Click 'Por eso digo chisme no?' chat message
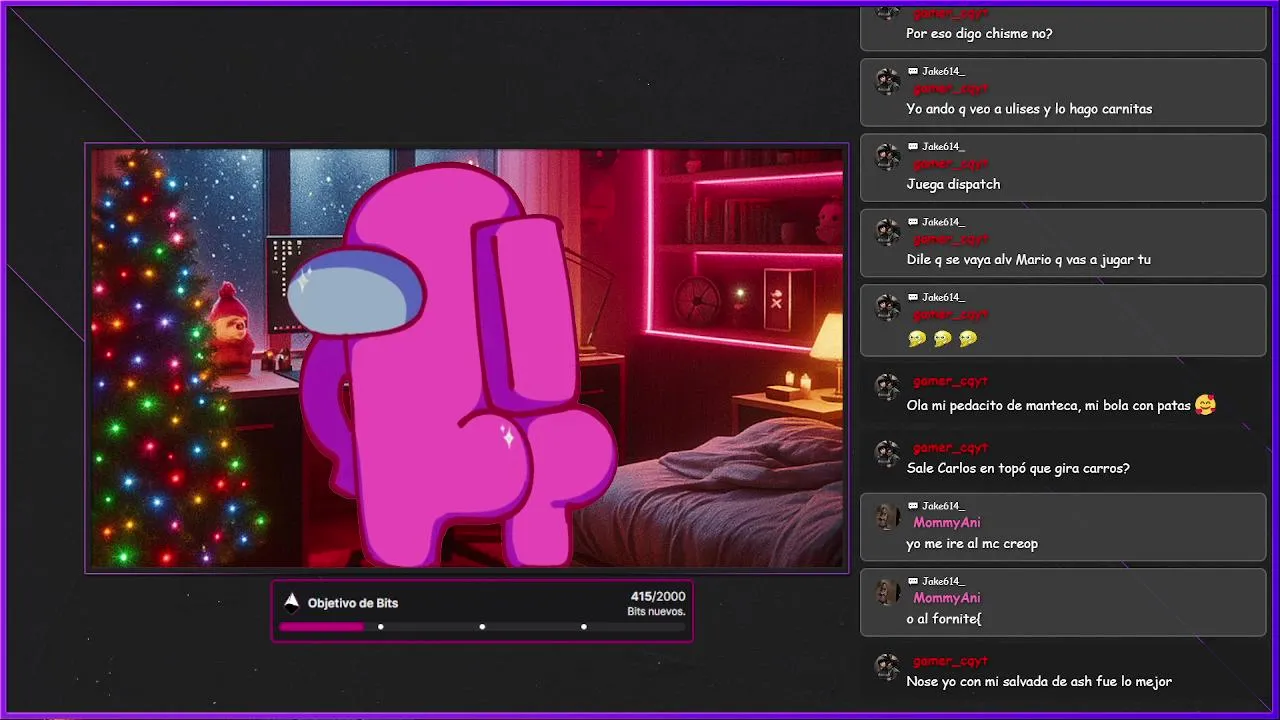Viewport: 1280px width, 720px height. pos(979,33)
